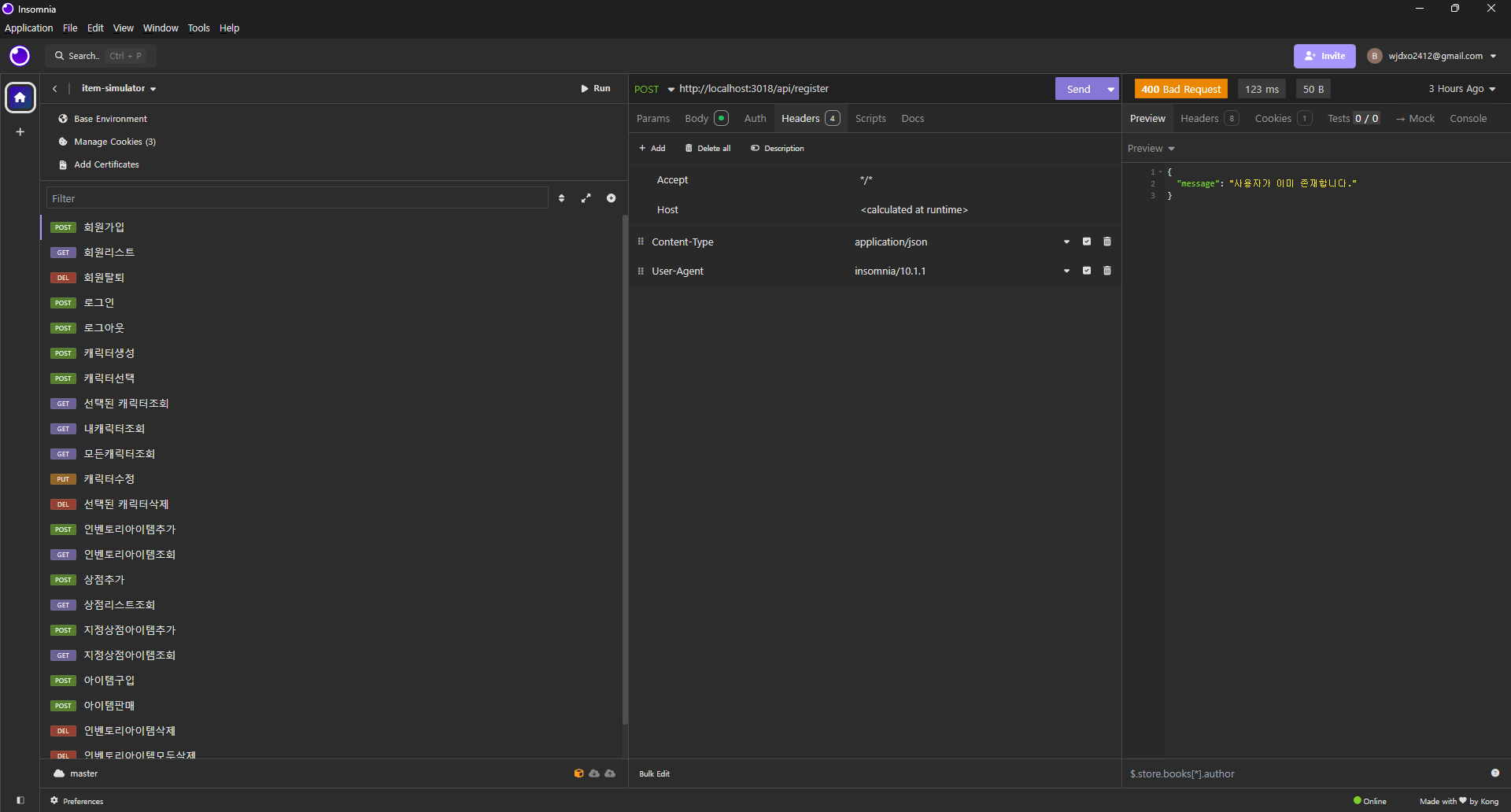This screenshot has width=1511, height=812.
Task: Switch to the Body tab
Action: [x=706, y=118]
